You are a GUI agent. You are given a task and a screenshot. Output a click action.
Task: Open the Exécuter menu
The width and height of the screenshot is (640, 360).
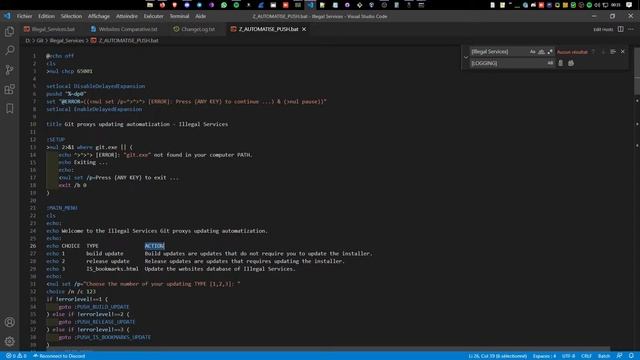point(153,16)
